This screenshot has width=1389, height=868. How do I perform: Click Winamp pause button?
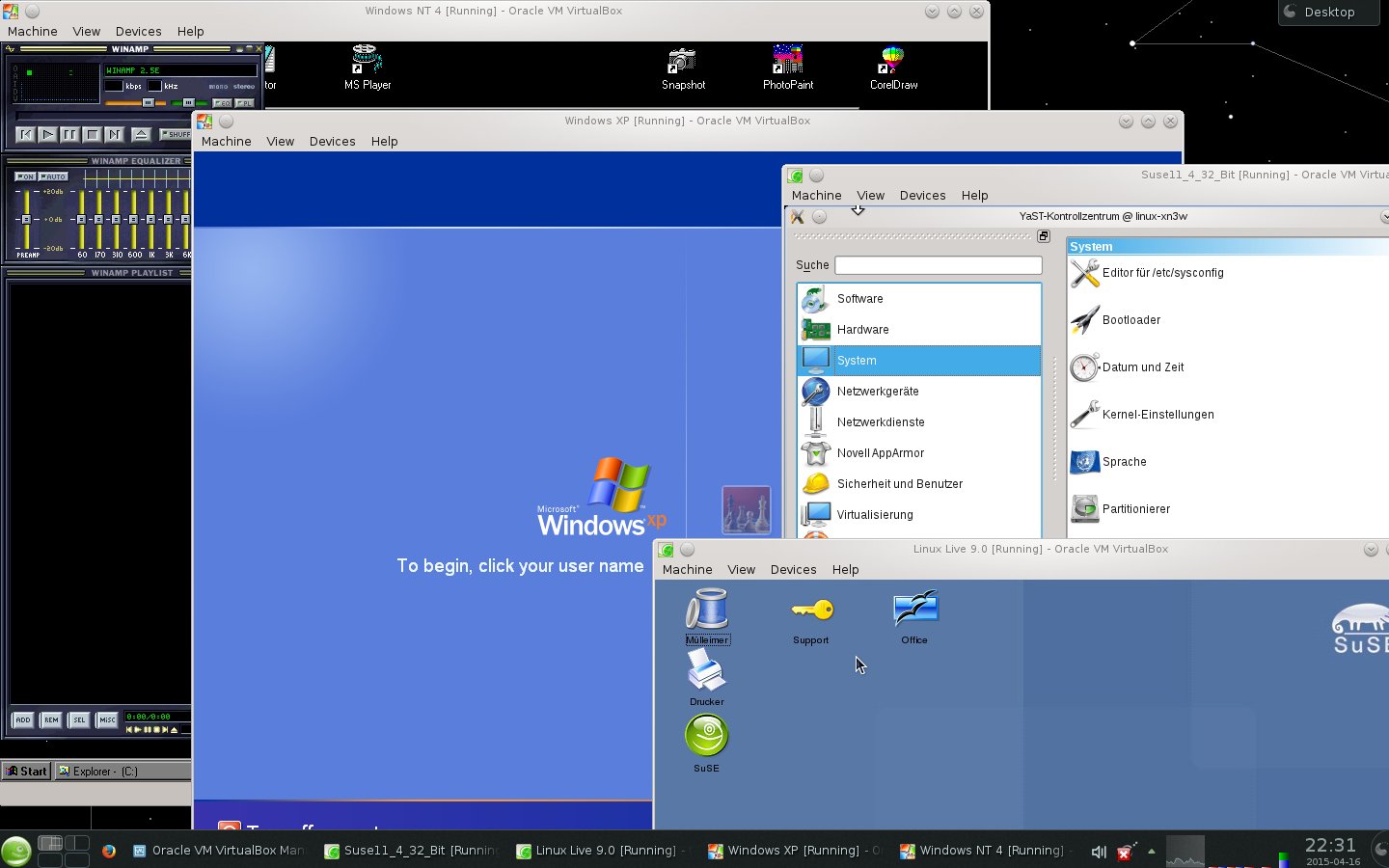point(69,134)
